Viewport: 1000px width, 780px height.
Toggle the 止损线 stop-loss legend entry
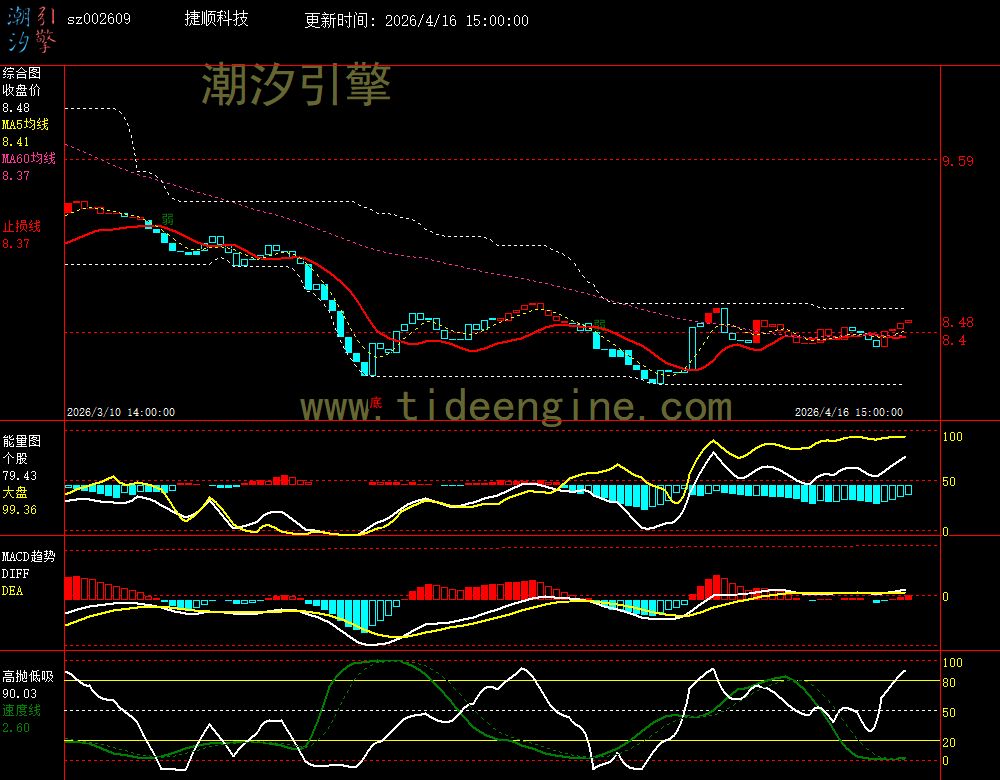[x=21, y=226]
